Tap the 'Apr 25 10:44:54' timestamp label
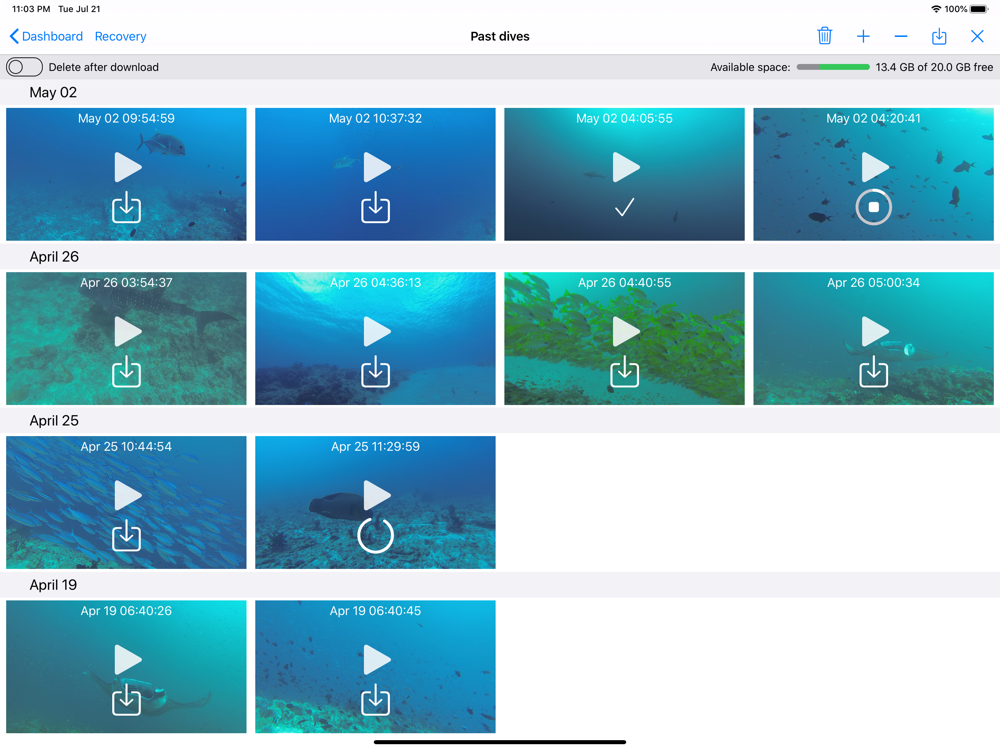1000x750 pixels. (126, 446)
